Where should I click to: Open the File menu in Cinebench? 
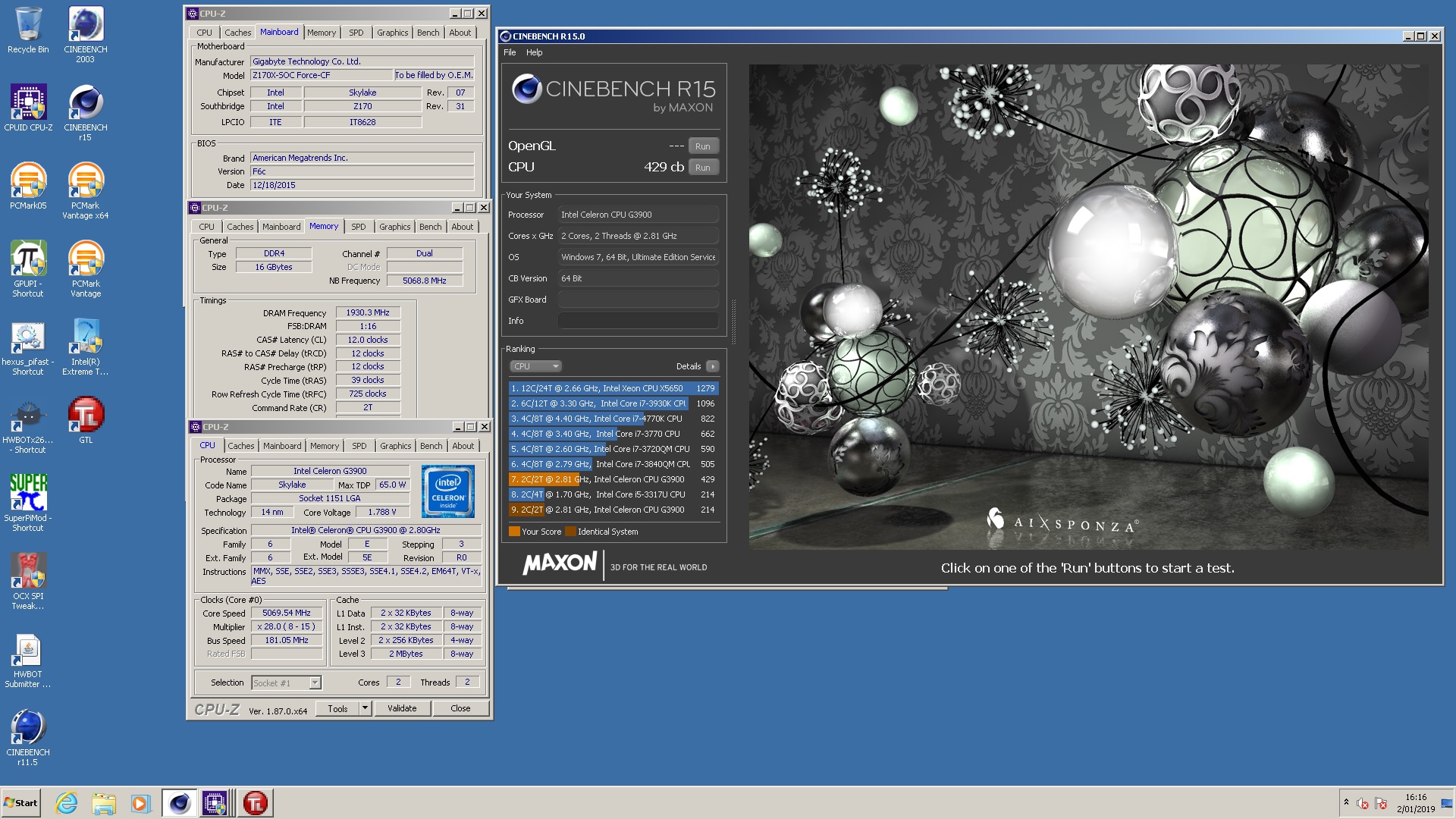click(510, 52)
